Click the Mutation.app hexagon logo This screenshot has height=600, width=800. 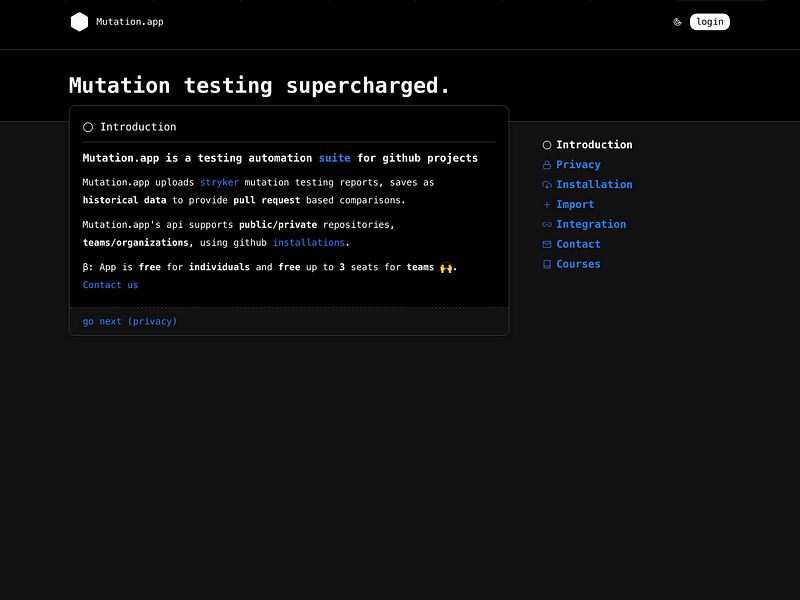(79, 22)
